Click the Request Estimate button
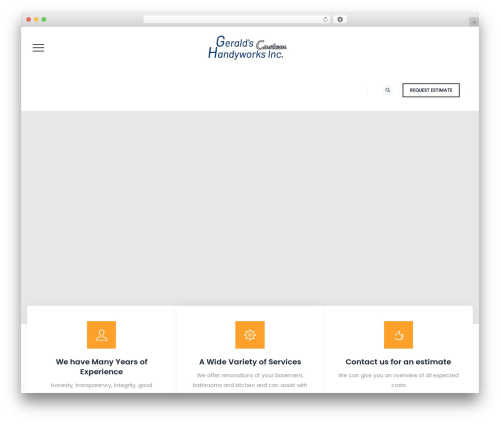The image size is (500, 423). 431,90
